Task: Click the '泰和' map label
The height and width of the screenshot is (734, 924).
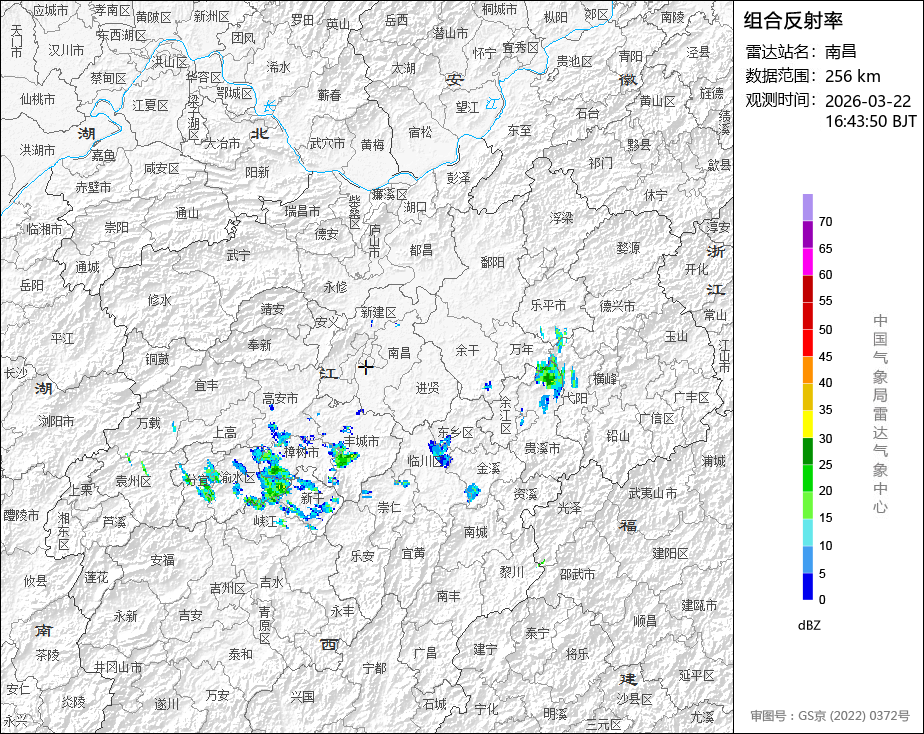Action: tap(240, 654)
